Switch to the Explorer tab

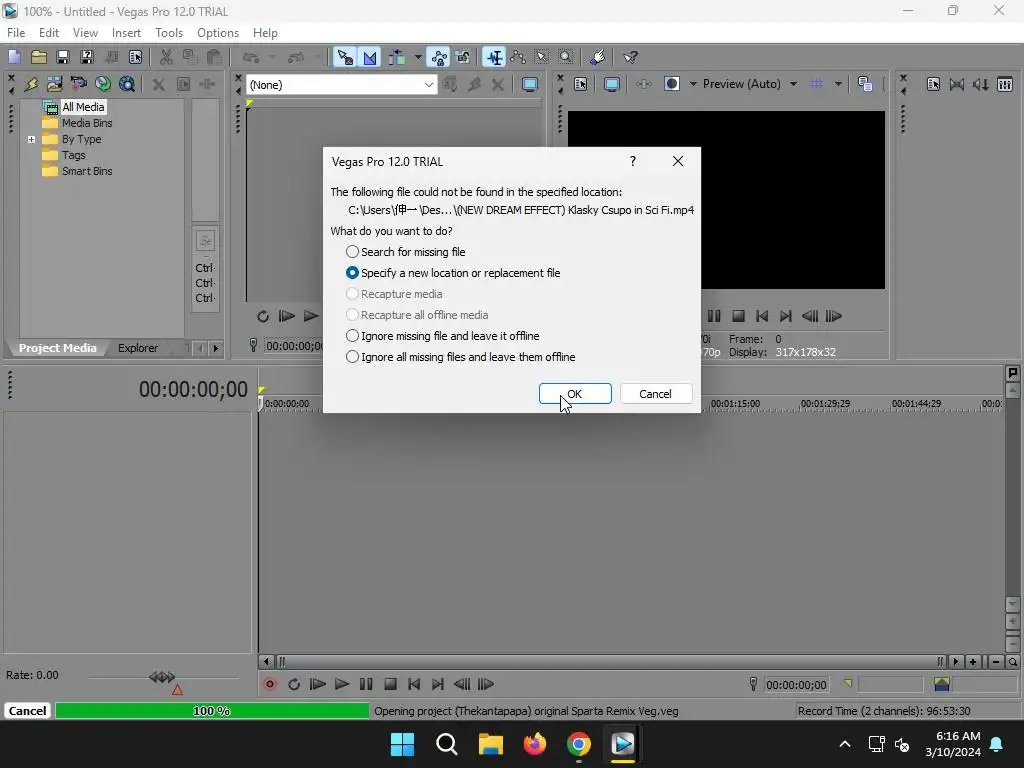pos(138,348)
